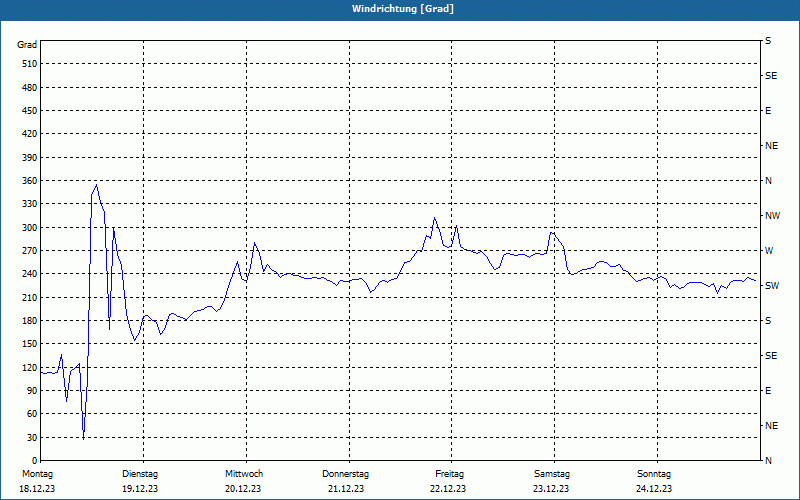This screenshot has height=500, width=800.
Task: Click the date '18.12.23'
Action: (x=37, y=489)
